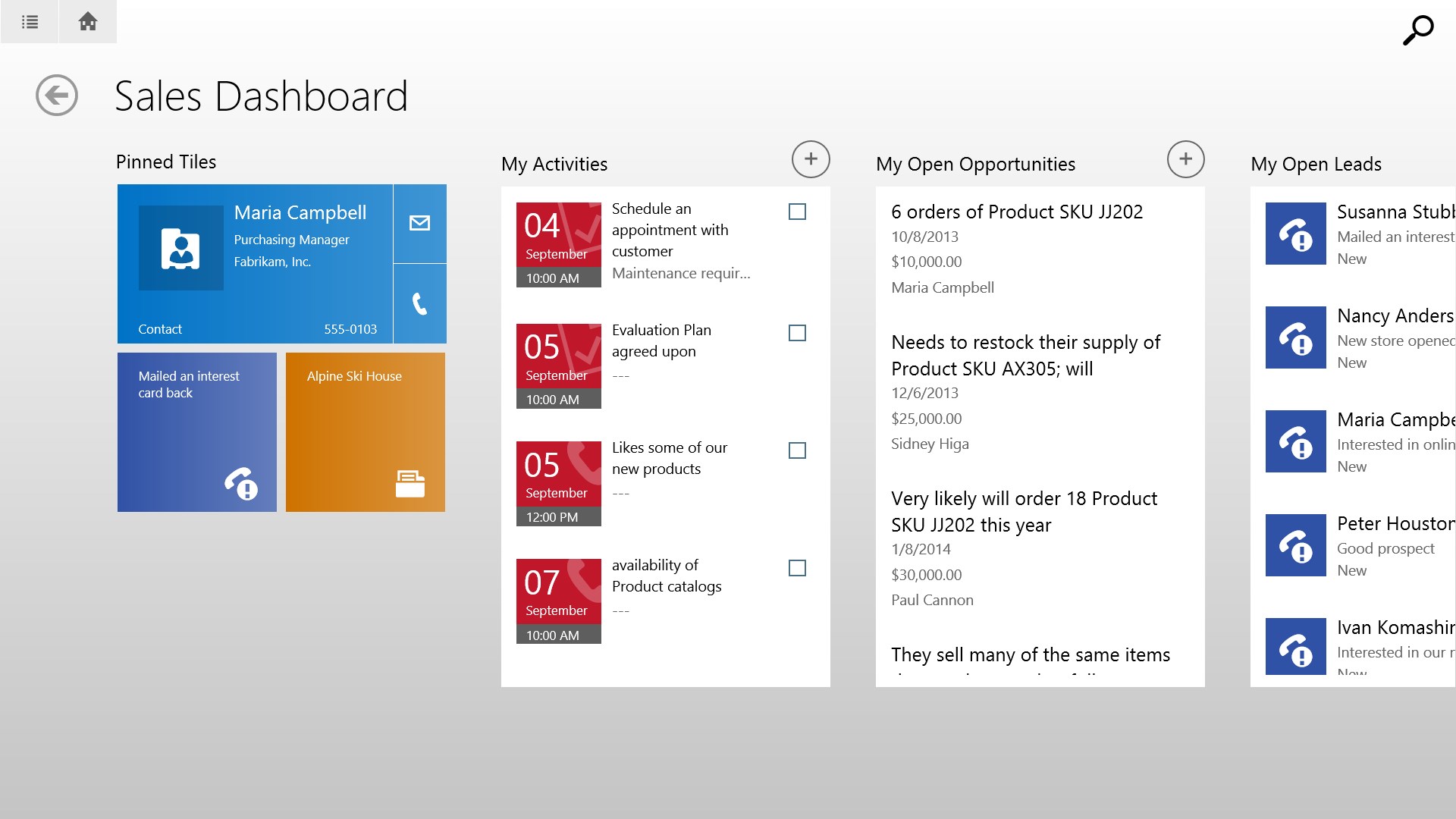Select Nancy Anderson lead entry

1394,316
